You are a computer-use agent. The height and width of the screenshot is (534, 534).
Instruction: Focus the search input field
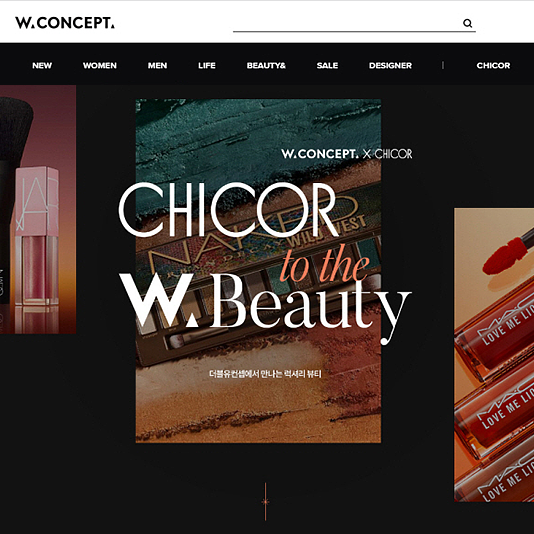click(347, 23)
